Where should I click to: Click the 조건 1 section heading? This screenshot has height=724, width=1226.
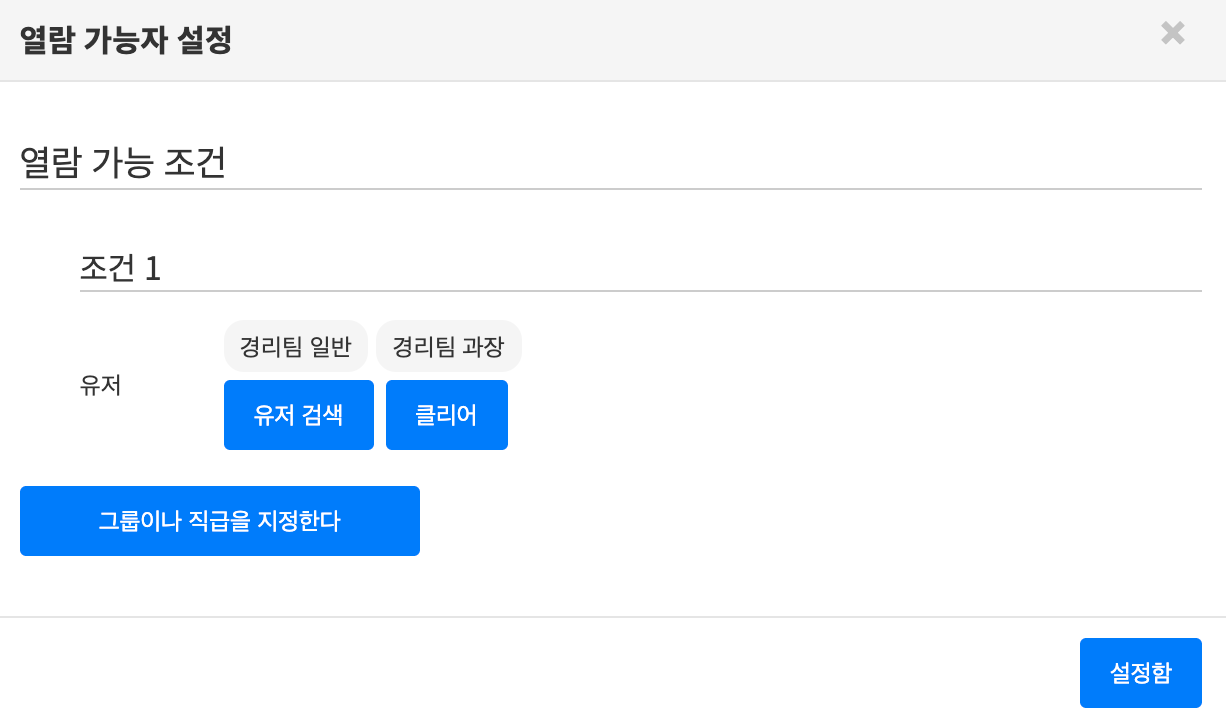pos(120,268)
